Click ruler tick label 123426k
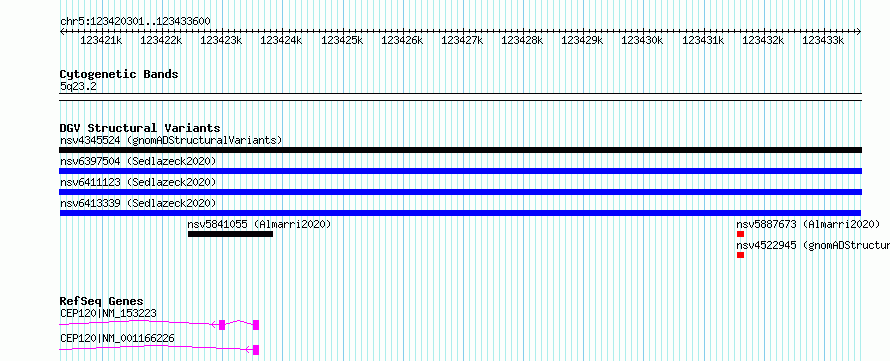 402,40
